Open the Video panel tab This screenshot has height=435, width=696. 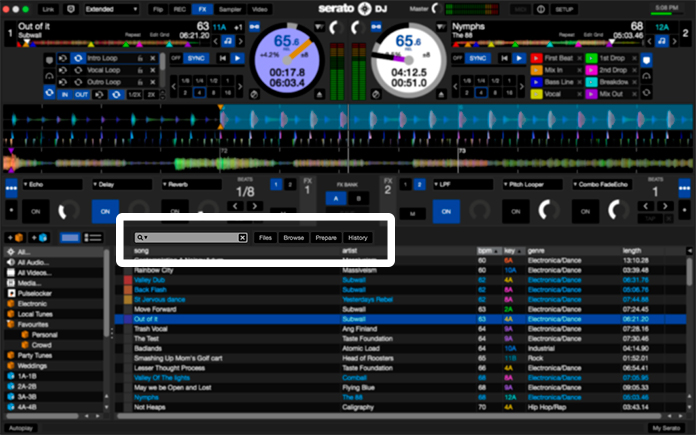[260, 9]
